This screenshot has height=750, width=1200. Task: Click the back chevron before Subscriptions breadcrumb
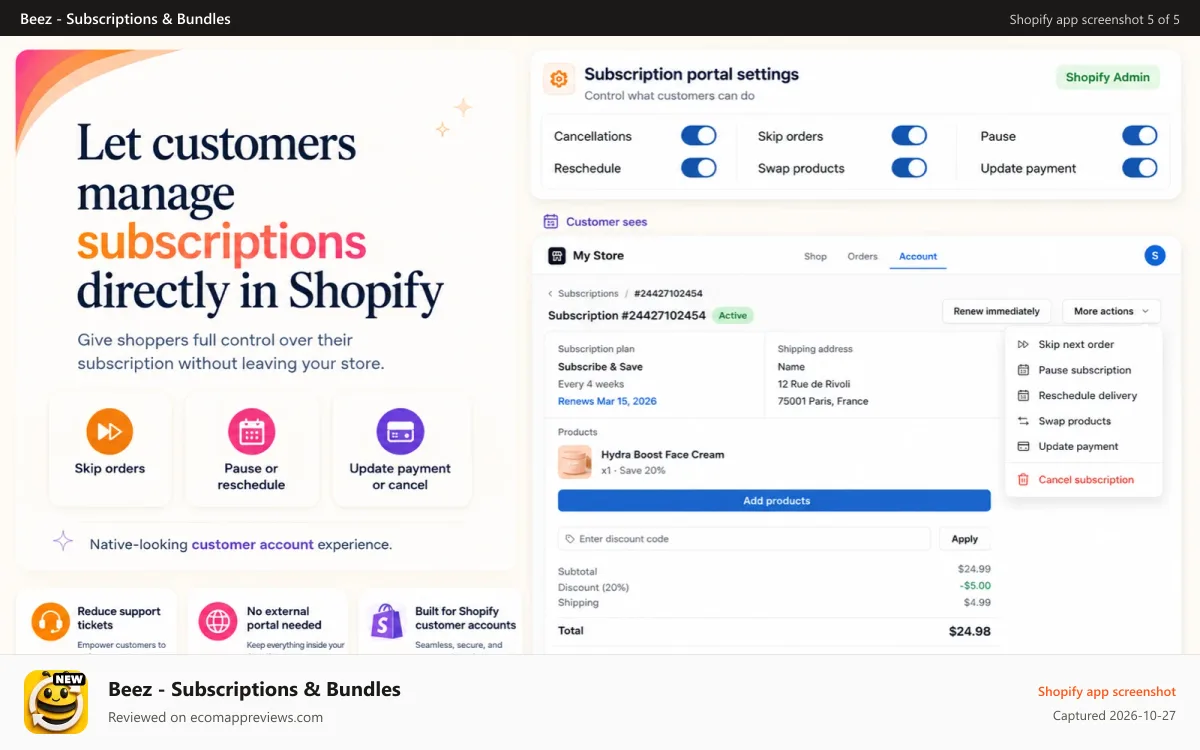coord(550,294)
